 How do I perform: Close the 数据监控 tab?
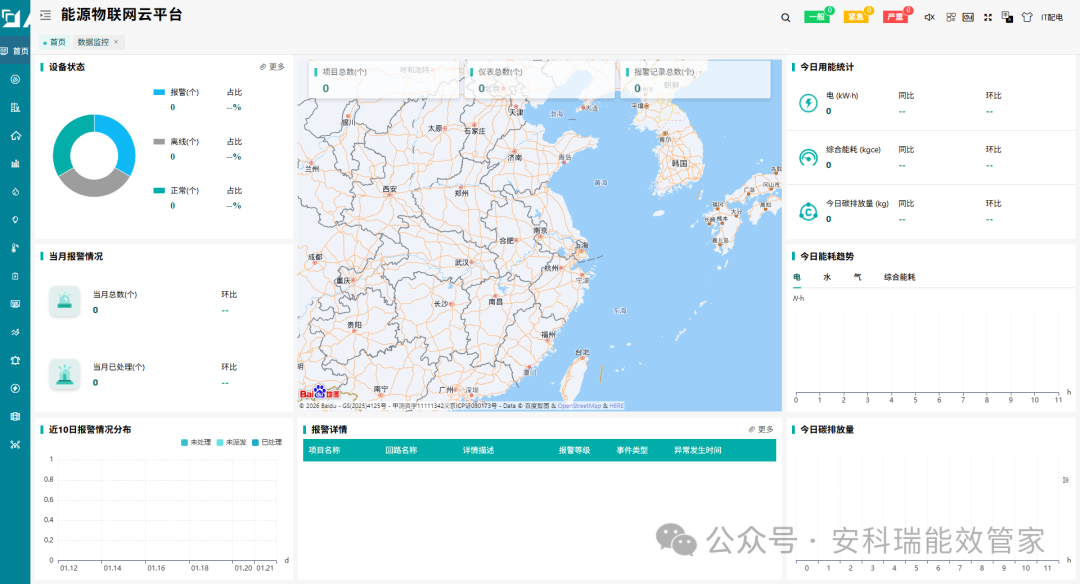pyautogui.click(x=116, y=42)
